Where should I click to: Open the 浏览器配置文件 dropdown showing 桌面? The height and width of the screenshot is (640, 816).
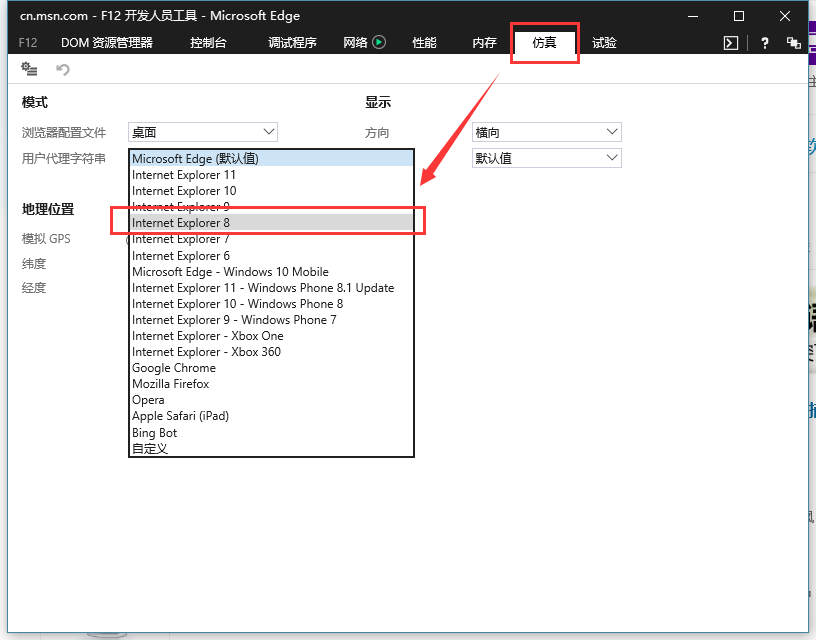[203, 132]
